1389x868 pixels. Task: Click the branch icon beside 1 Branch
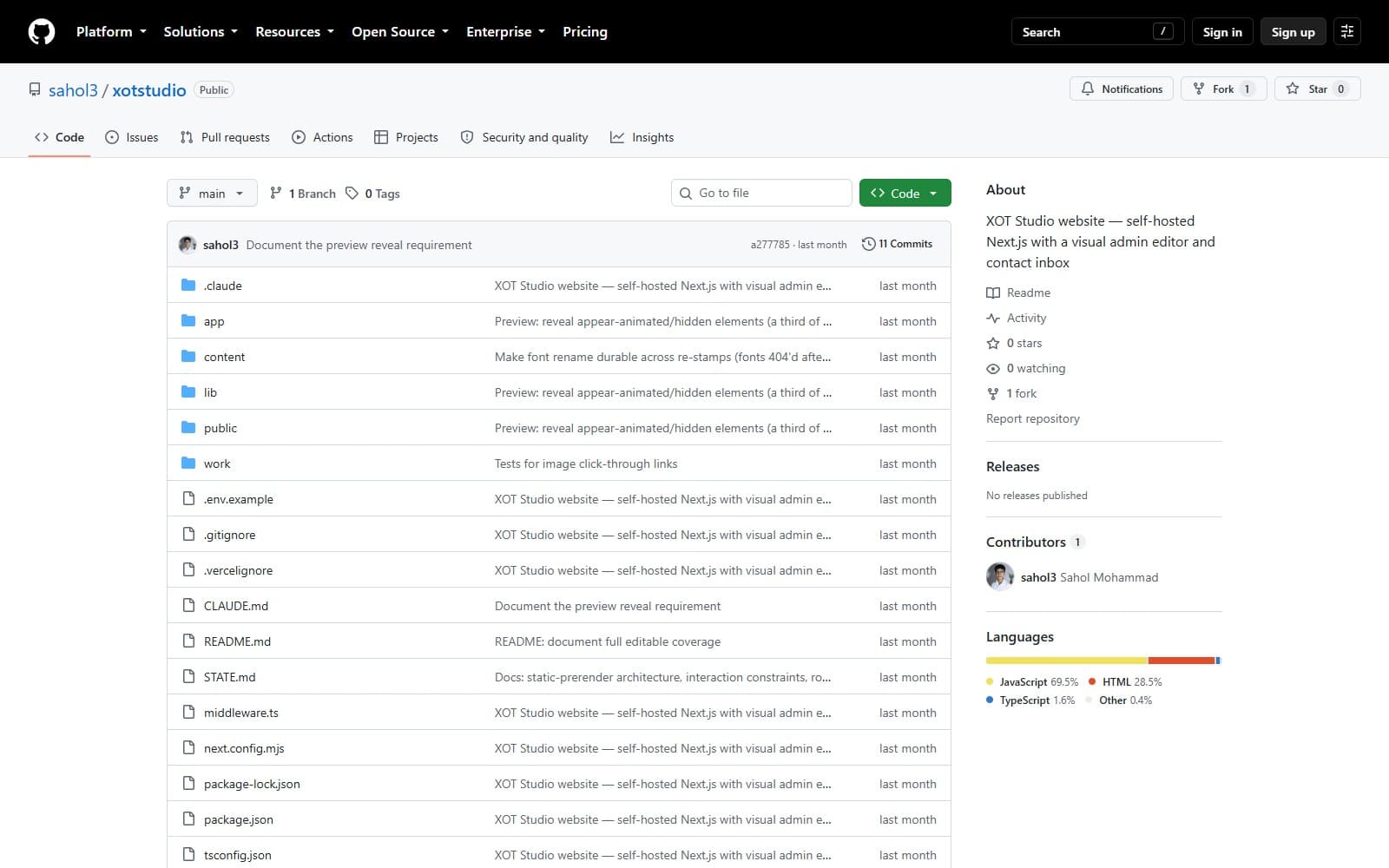276,193
